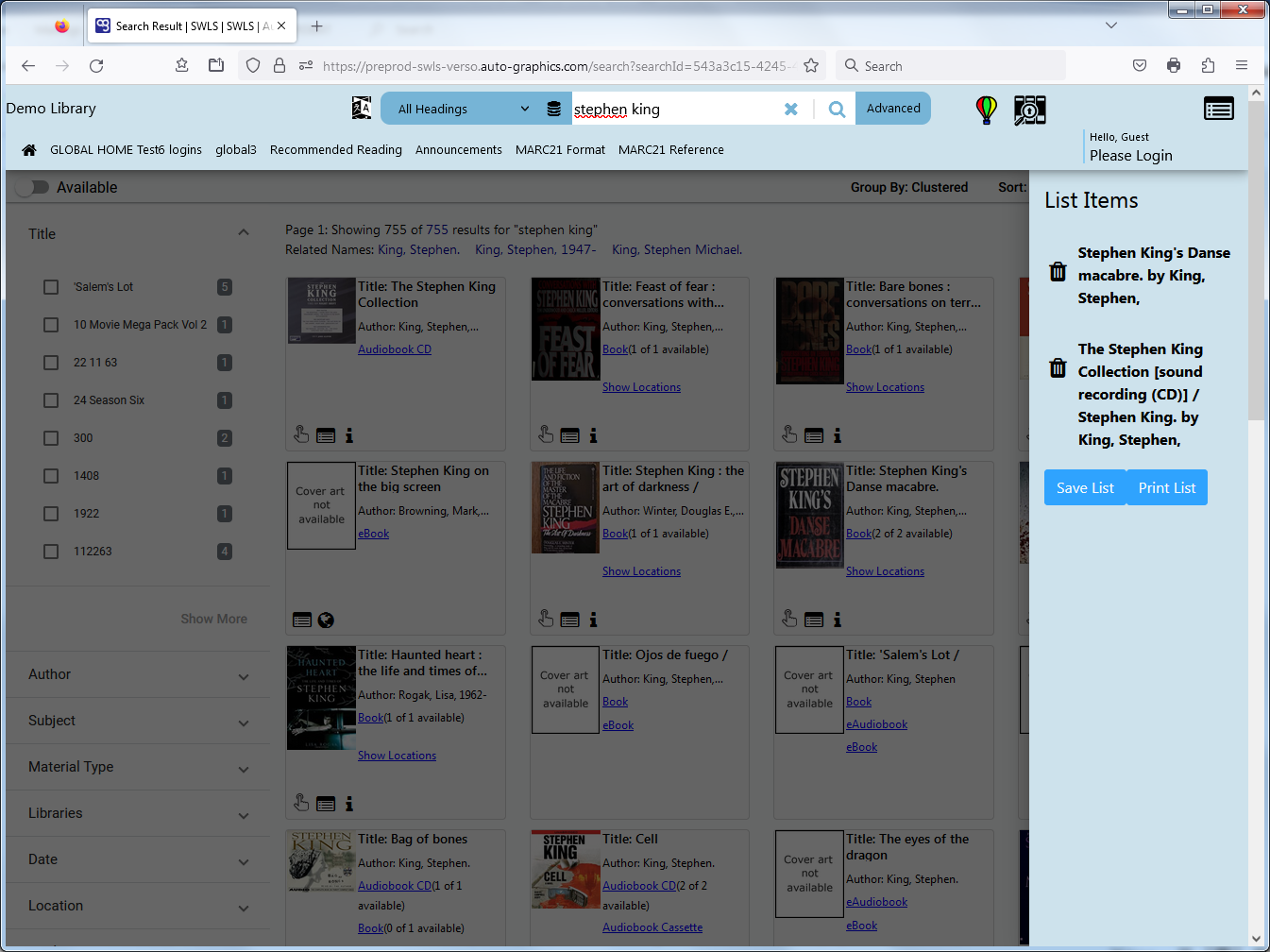Clear the search text with X icon

(x=791, y=110)
